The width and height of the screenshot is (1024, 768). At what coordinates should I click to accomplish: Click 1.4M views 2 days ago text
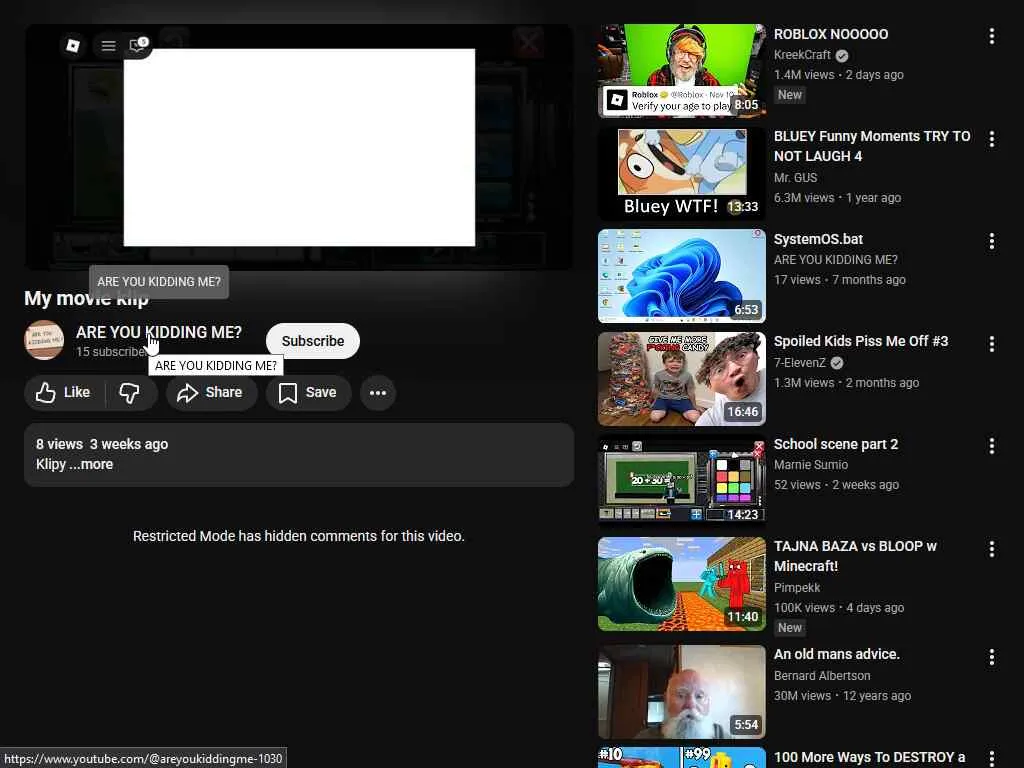(839, 74)
